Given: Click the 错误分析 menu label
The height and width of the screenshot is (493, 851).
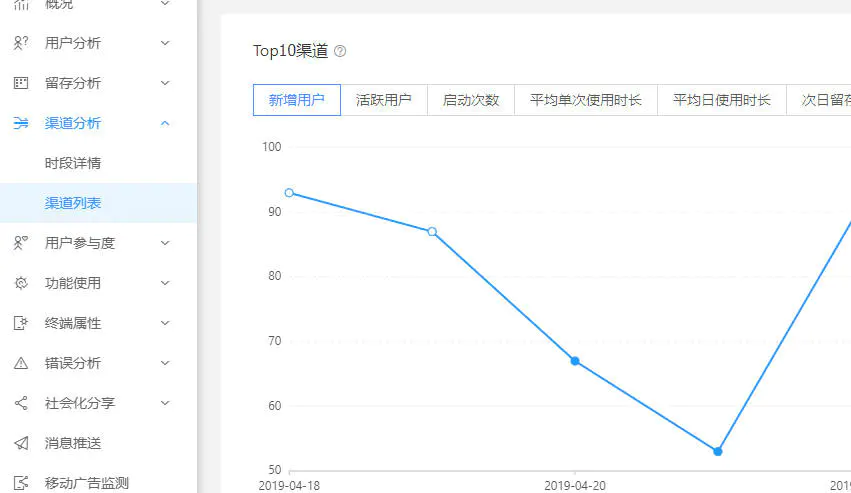Looking at the screenshot, I should (73, 363).
